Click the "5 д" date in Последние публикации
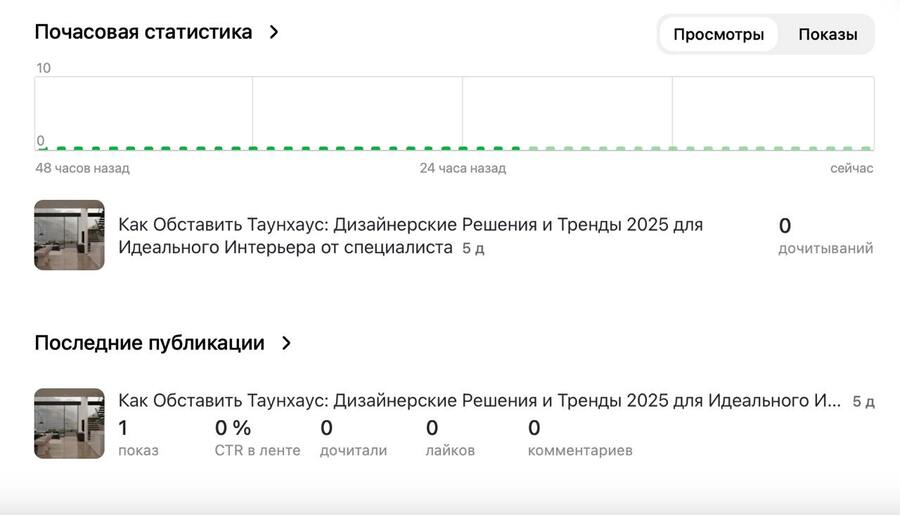Screen dimensions: 900x515 863,402
